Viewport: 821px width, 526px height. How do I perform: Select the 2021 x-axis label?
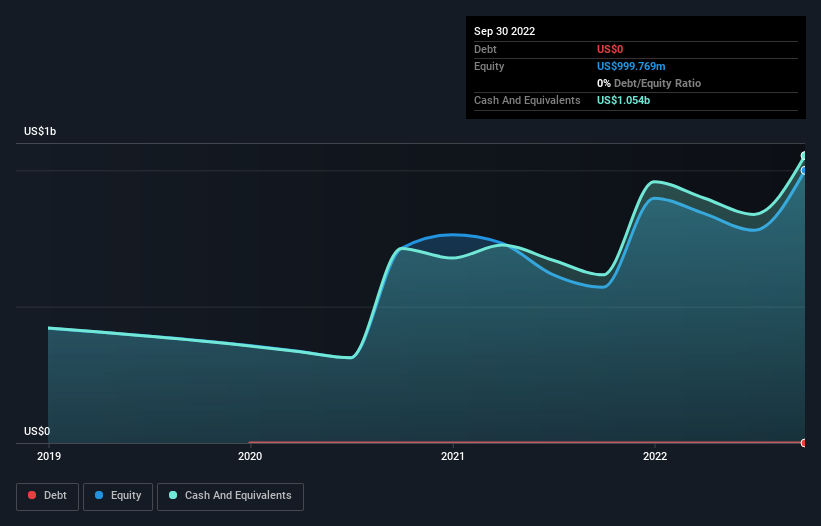pos(452,456)
